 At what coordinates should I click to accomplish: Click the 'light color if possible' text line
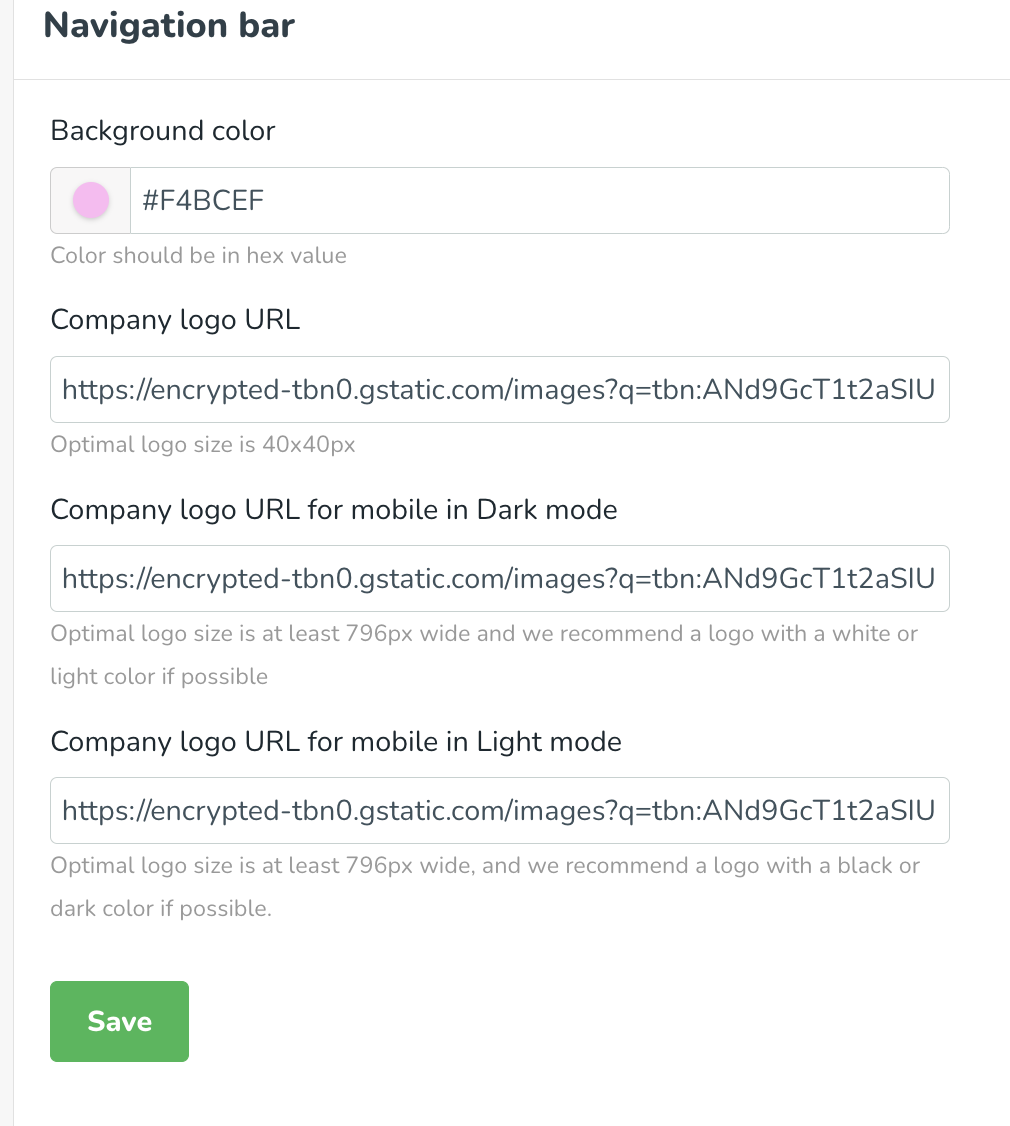[159, 677]
